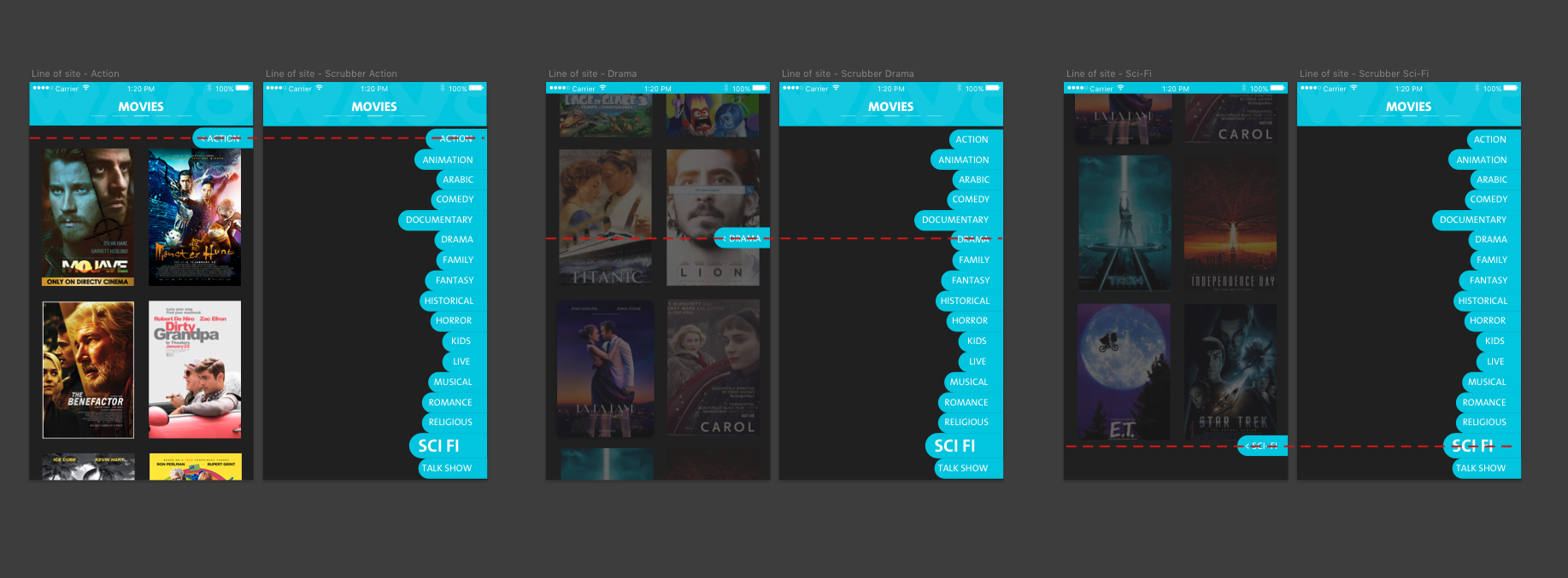Click the Tron poster in Sci-Fi artboard
Viewport: 1568px width, 578px height.
(x=1124, y=223)
